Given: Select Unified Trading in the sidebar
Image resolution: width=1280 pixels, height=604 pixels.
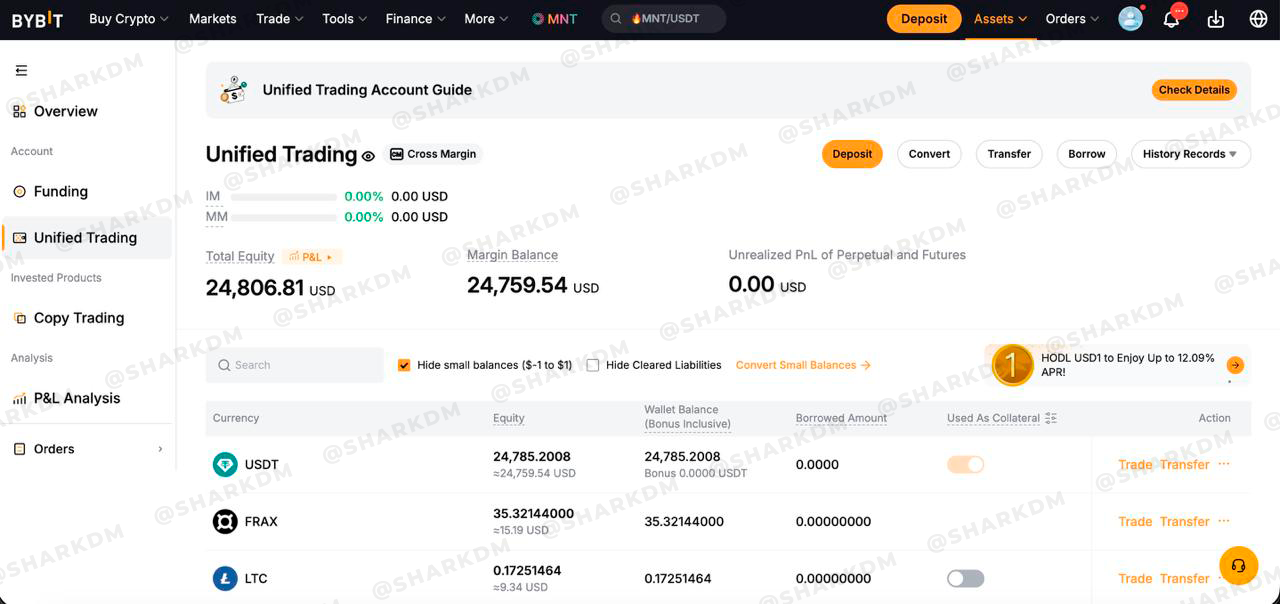Looking at the screenshot, I should (x=87, y=237).
